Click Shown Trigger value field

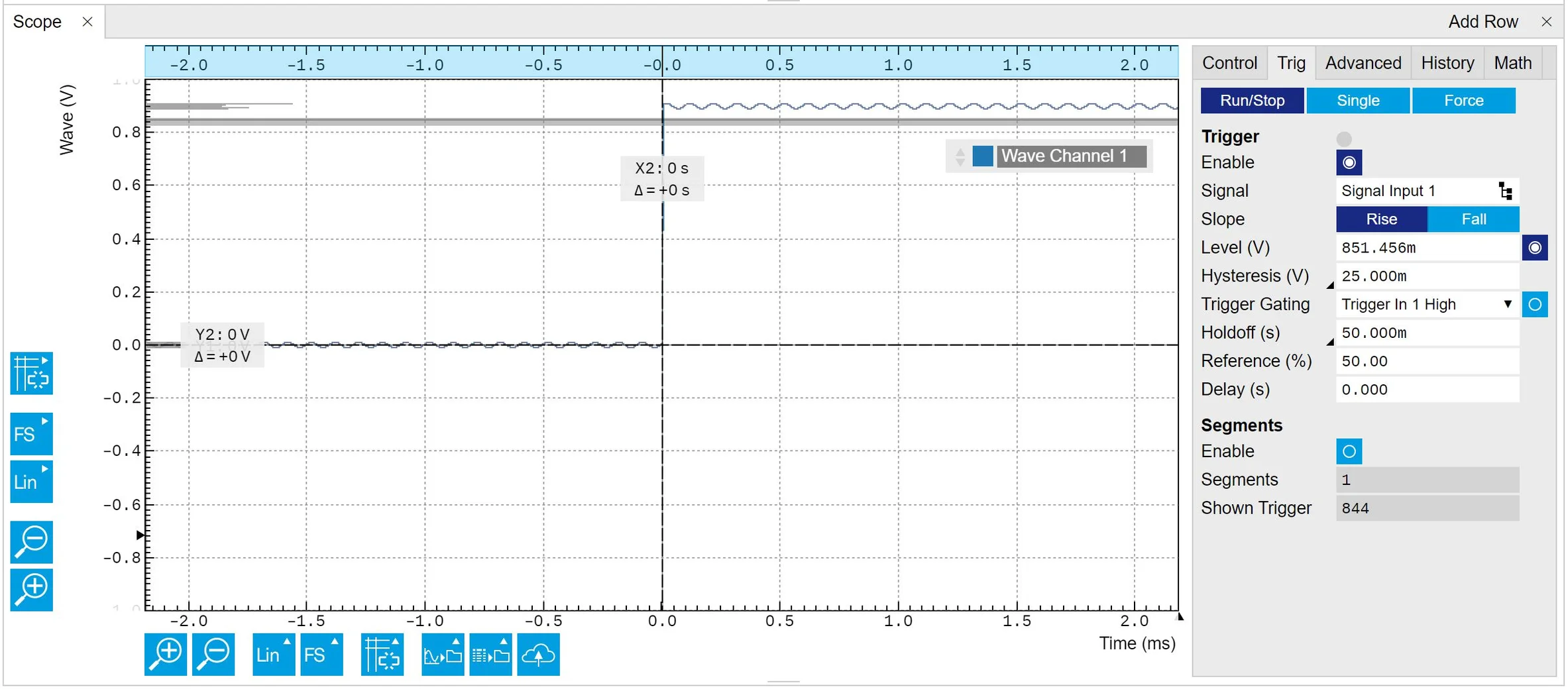[1427, 508]
